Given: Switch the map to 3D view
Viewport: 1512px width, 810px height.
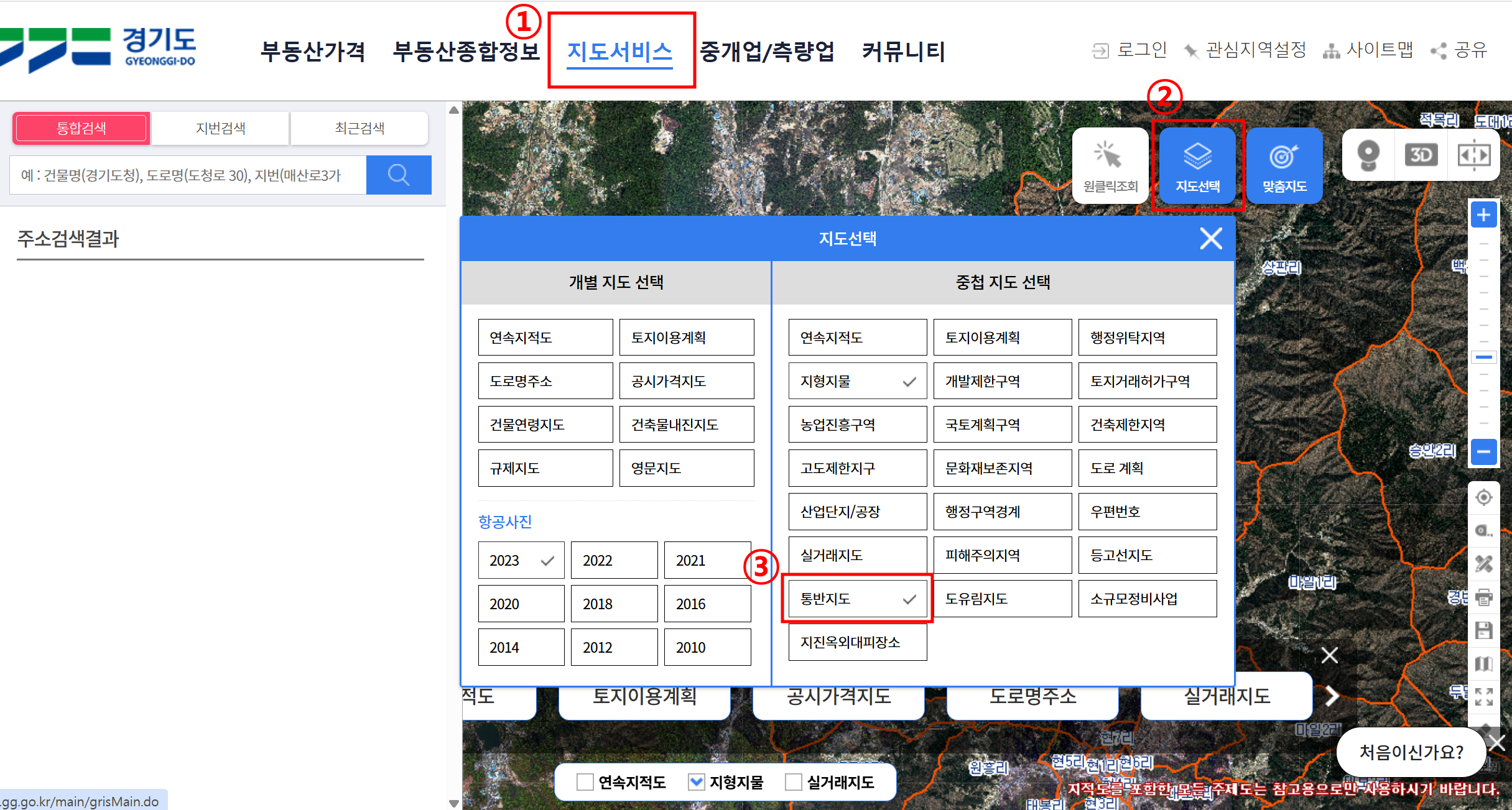Looking at the screenshot, I should click(1421, 155).
